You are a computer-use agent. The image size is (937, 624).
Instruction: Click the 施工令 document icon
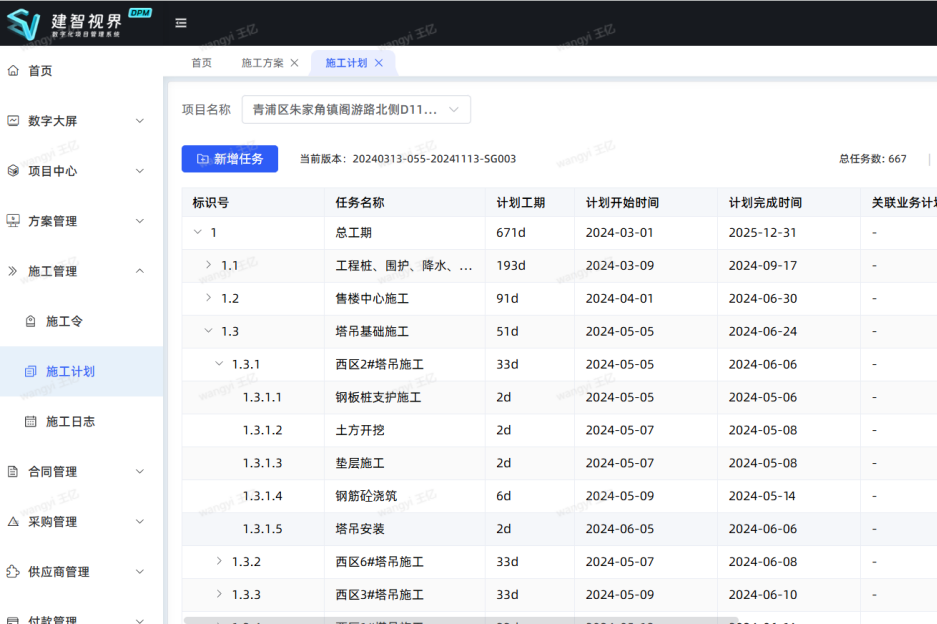click(x=30, y=321)
